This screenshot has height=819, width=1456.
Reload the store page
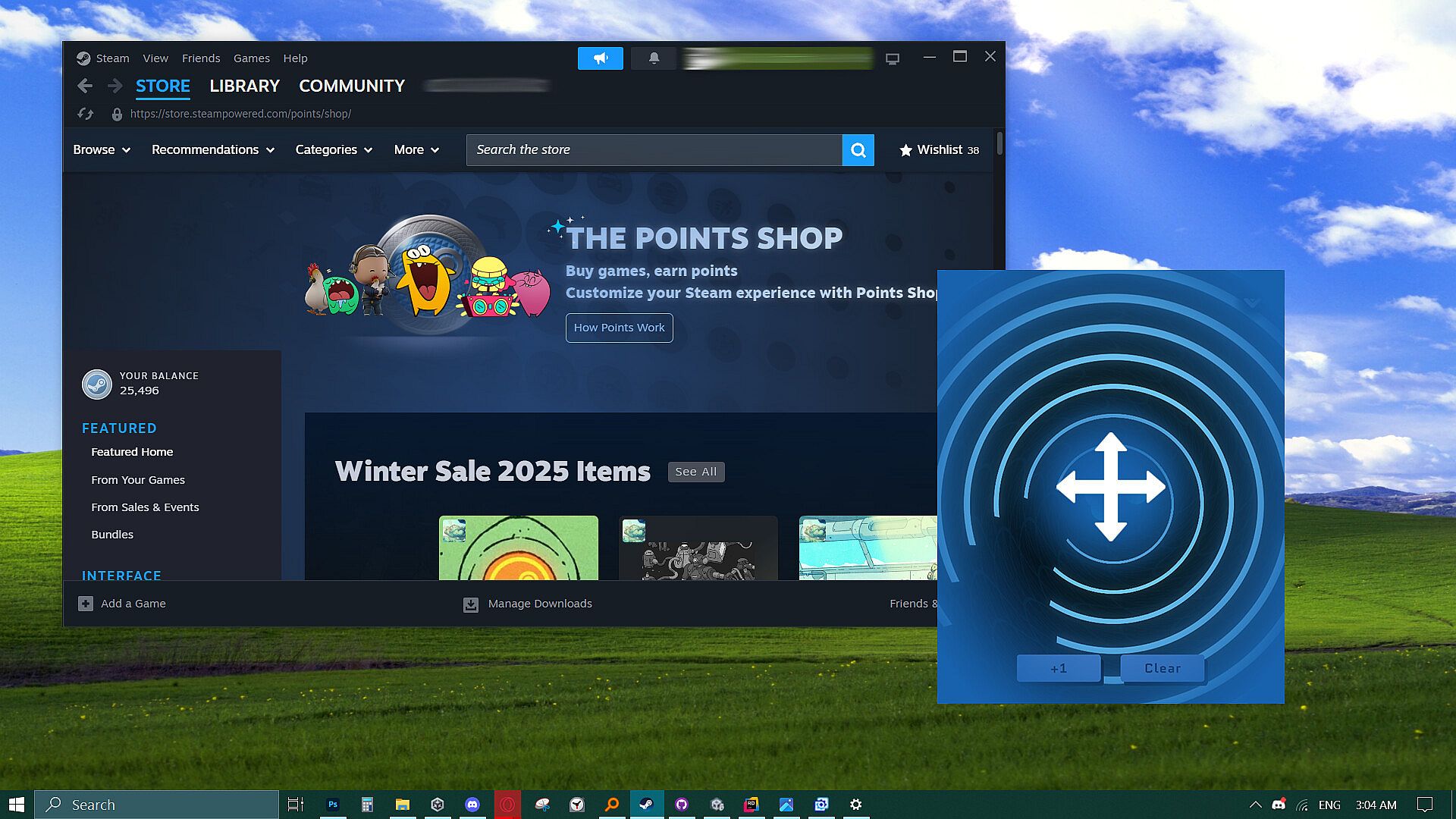click(x=86, y=114)
